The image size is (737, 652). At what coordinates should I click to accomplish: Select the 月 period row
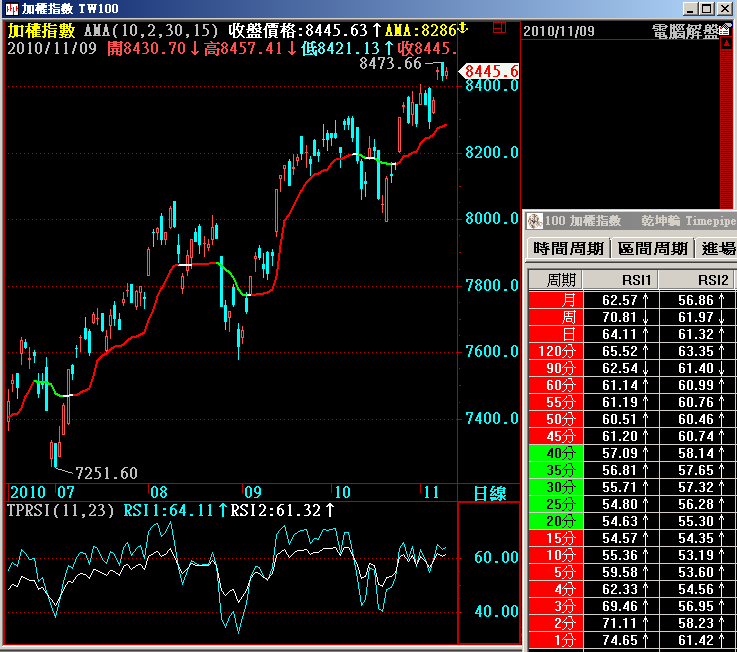(555, 300)
